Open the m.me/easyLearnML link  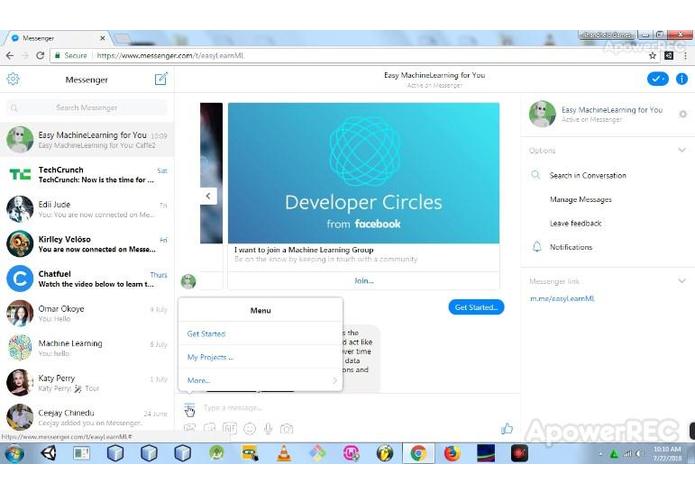click(x=562, y=299)
